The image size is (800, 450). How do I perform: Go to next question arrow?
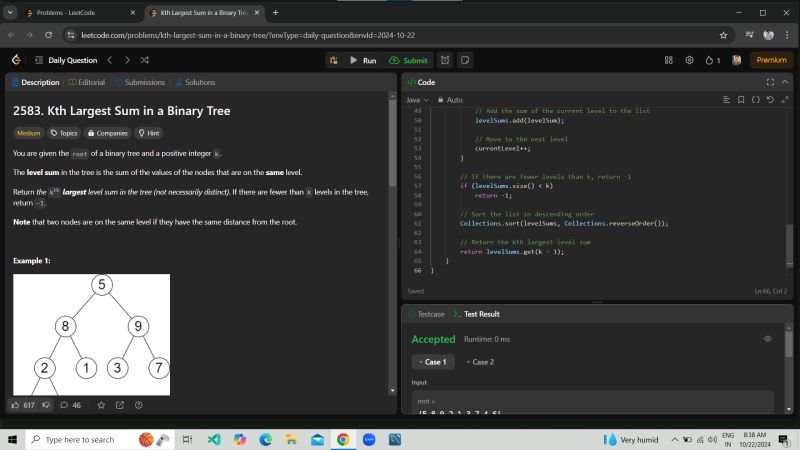pyautogui.click(x=127, y=60)
